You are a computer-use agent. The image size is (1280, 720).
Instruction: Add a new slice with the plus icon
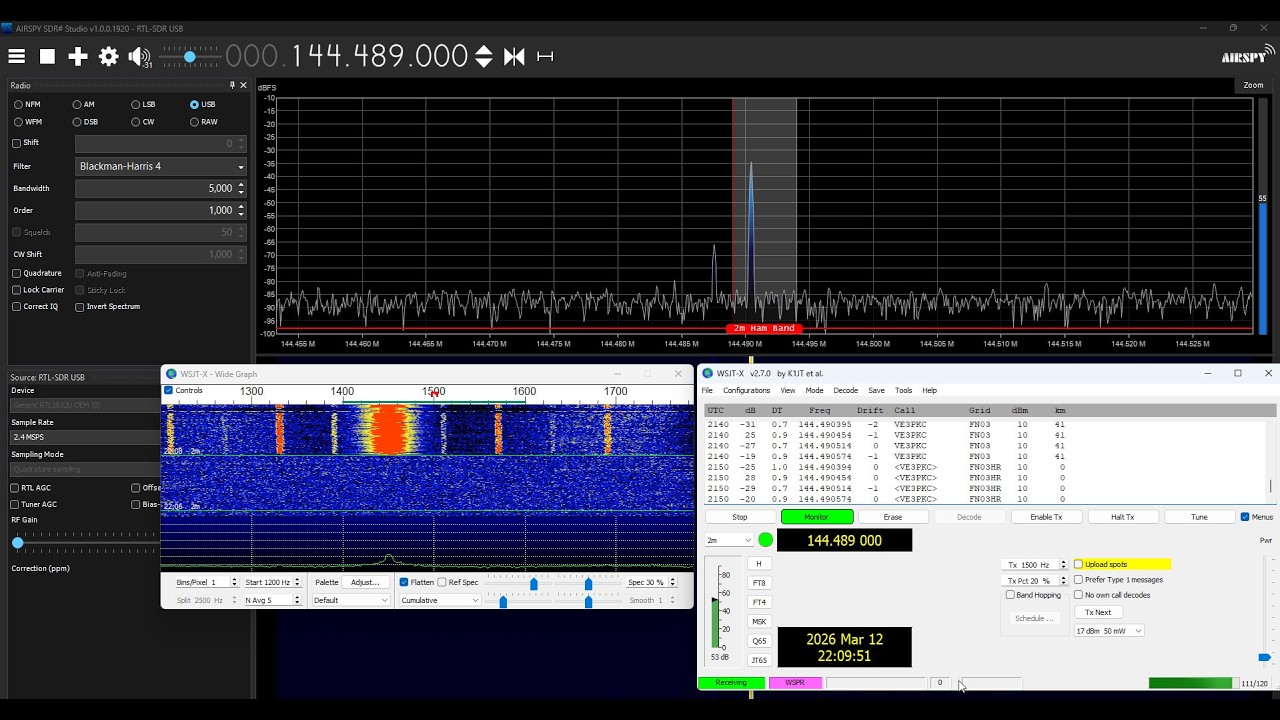(78, 57)
